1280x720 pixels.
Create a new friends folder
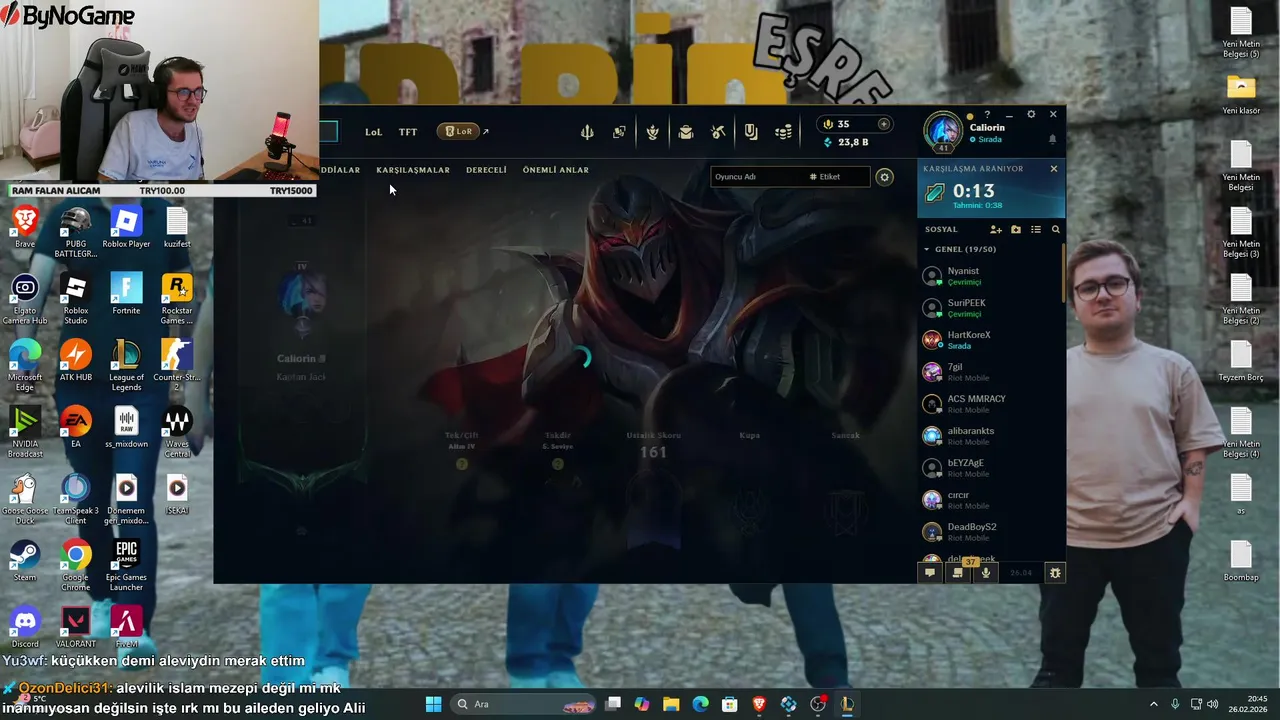pos(1016,230)
